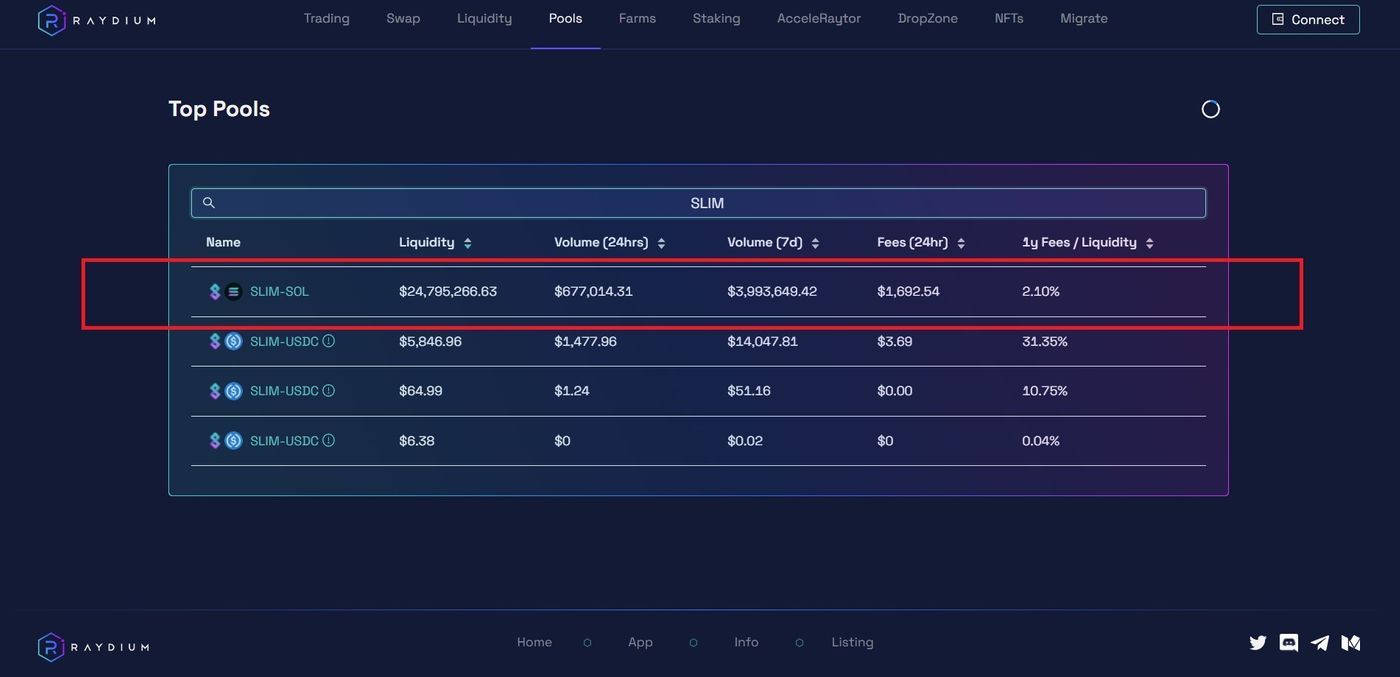Open SLIM-USDC pool with $64.99 liquidity
Screen dimensions: 1400x677
pos(284,391)
